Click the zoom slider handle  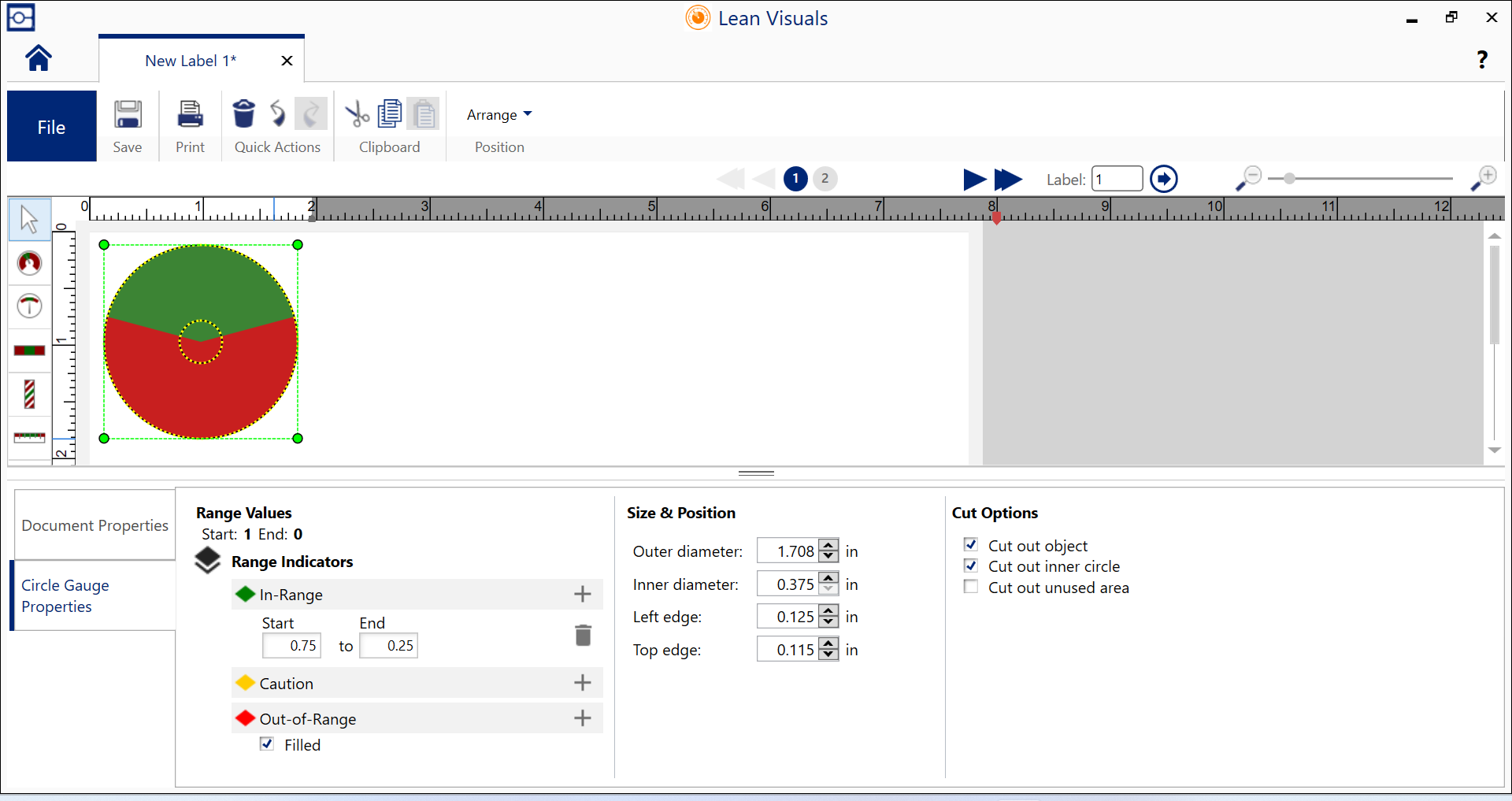point(1289,179)
